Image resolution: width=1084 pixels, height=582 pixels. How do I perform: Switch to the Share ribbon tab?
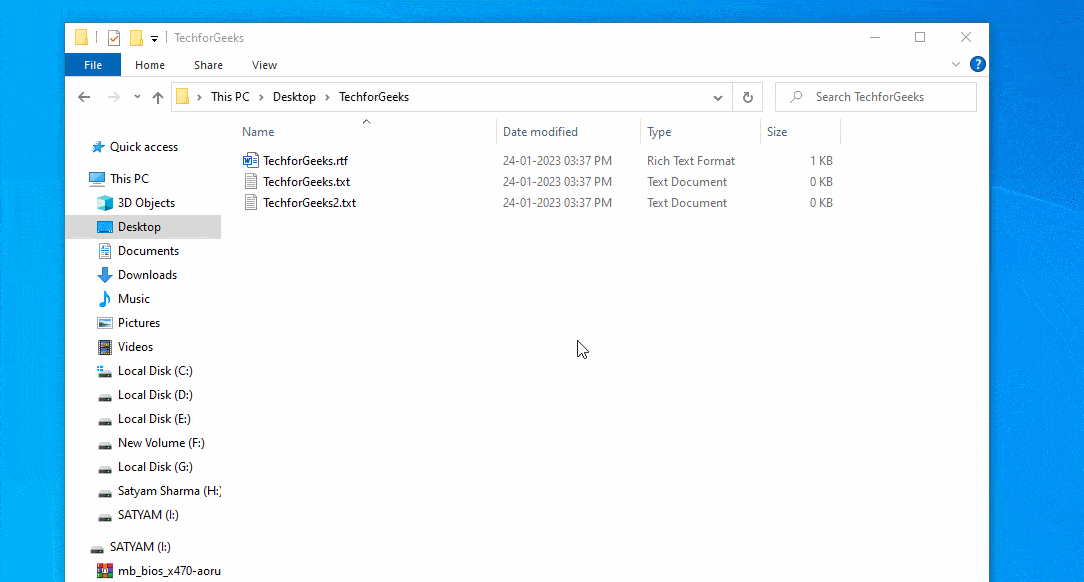pos(208,65)
